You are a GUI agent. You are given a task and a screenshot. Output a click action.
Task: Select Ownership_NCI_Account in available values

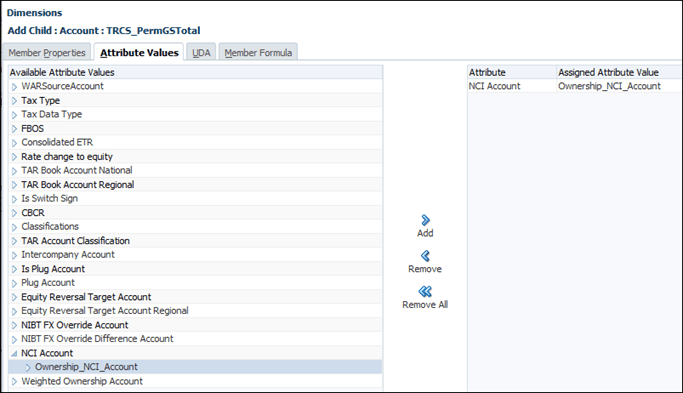(86, 367)
